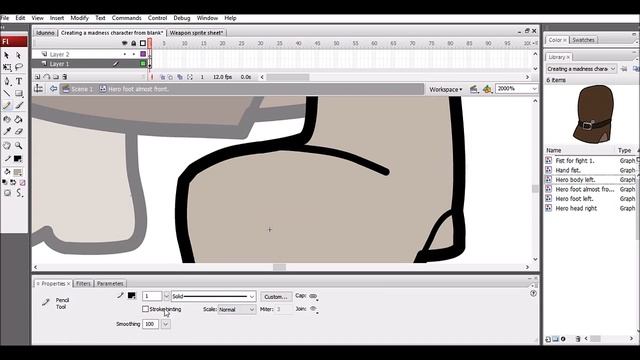640x360 pixels.
Task: Open the Scale Normal dropdown
Action: [237, 309]
